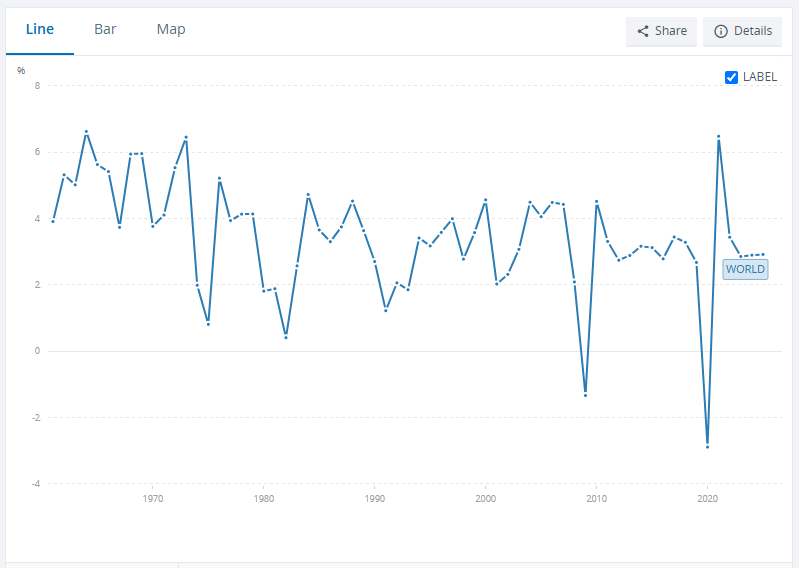799x568 pixels.
Task: Open the Share button
Action: [661, 31]
